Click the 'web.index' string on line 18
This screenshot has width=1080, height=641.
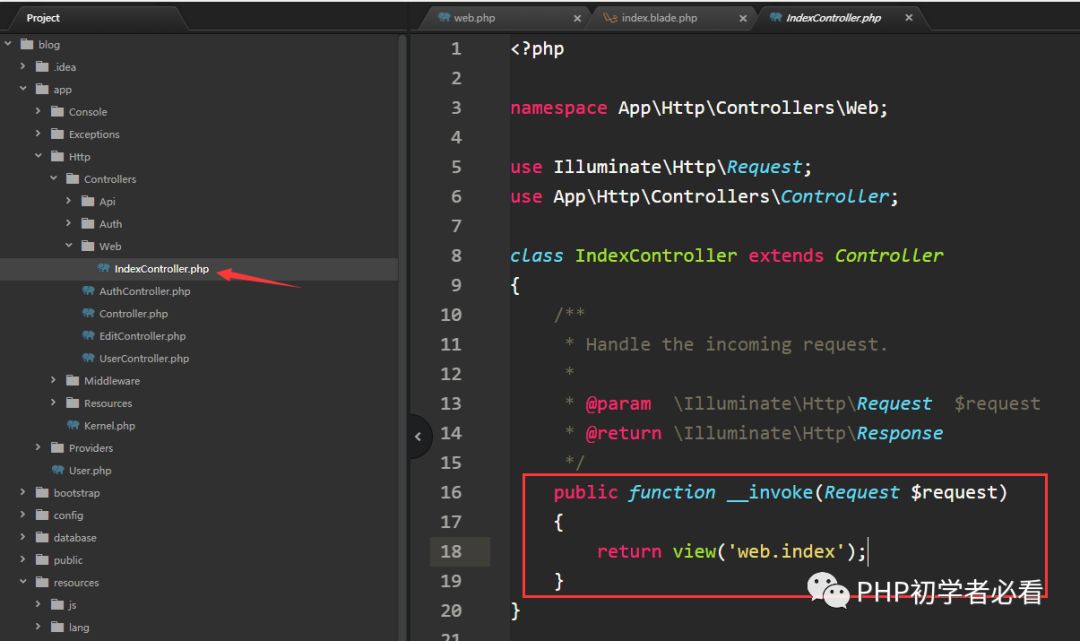click(786, 551)
